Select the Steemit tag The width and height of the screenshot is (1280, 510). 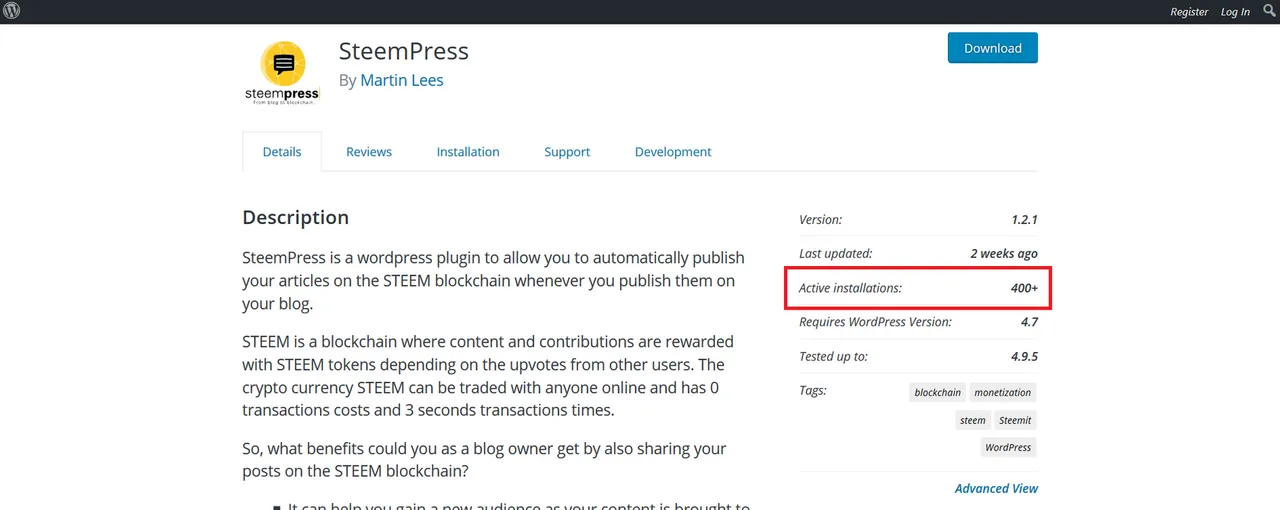(x=1015, y=420)
